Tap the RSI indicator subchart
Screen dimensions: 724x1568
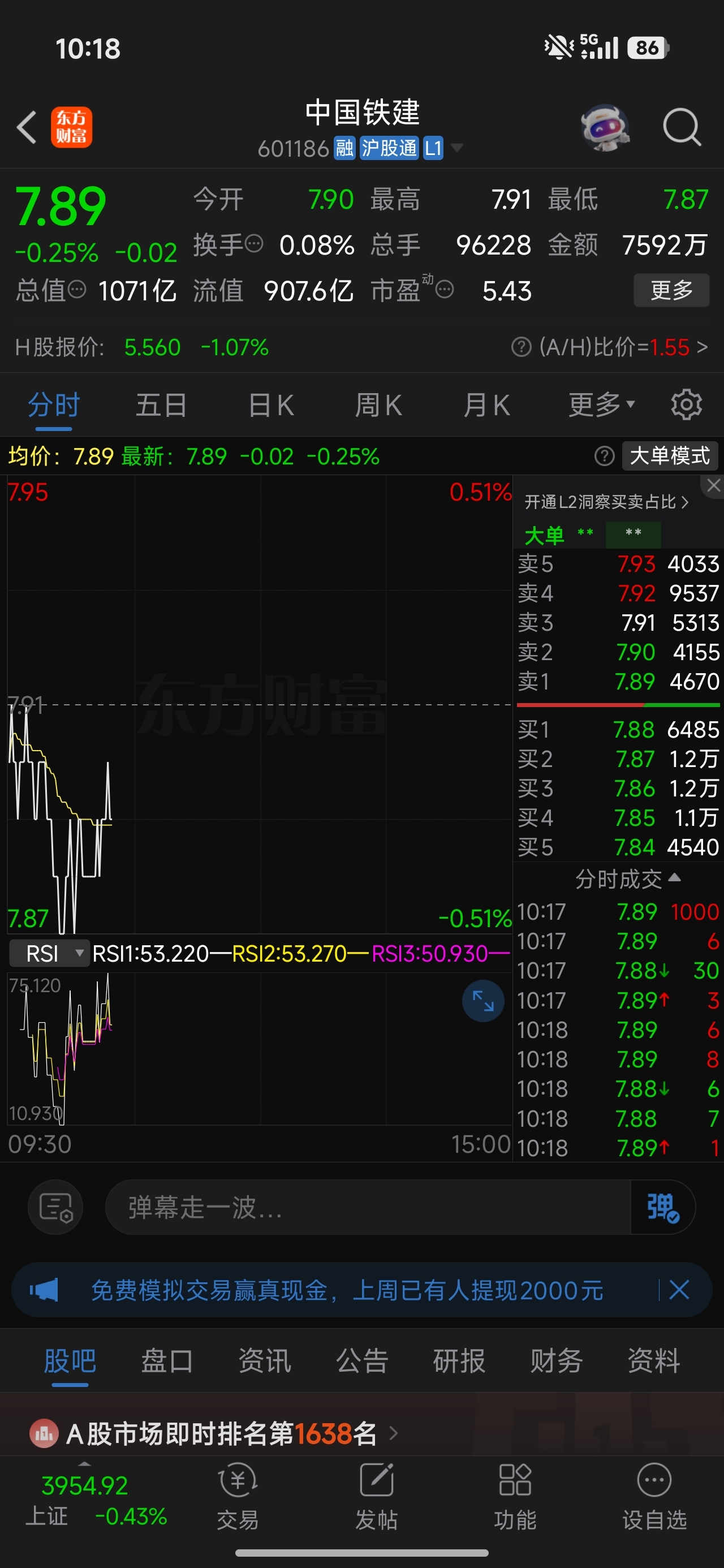(260, 1048)
